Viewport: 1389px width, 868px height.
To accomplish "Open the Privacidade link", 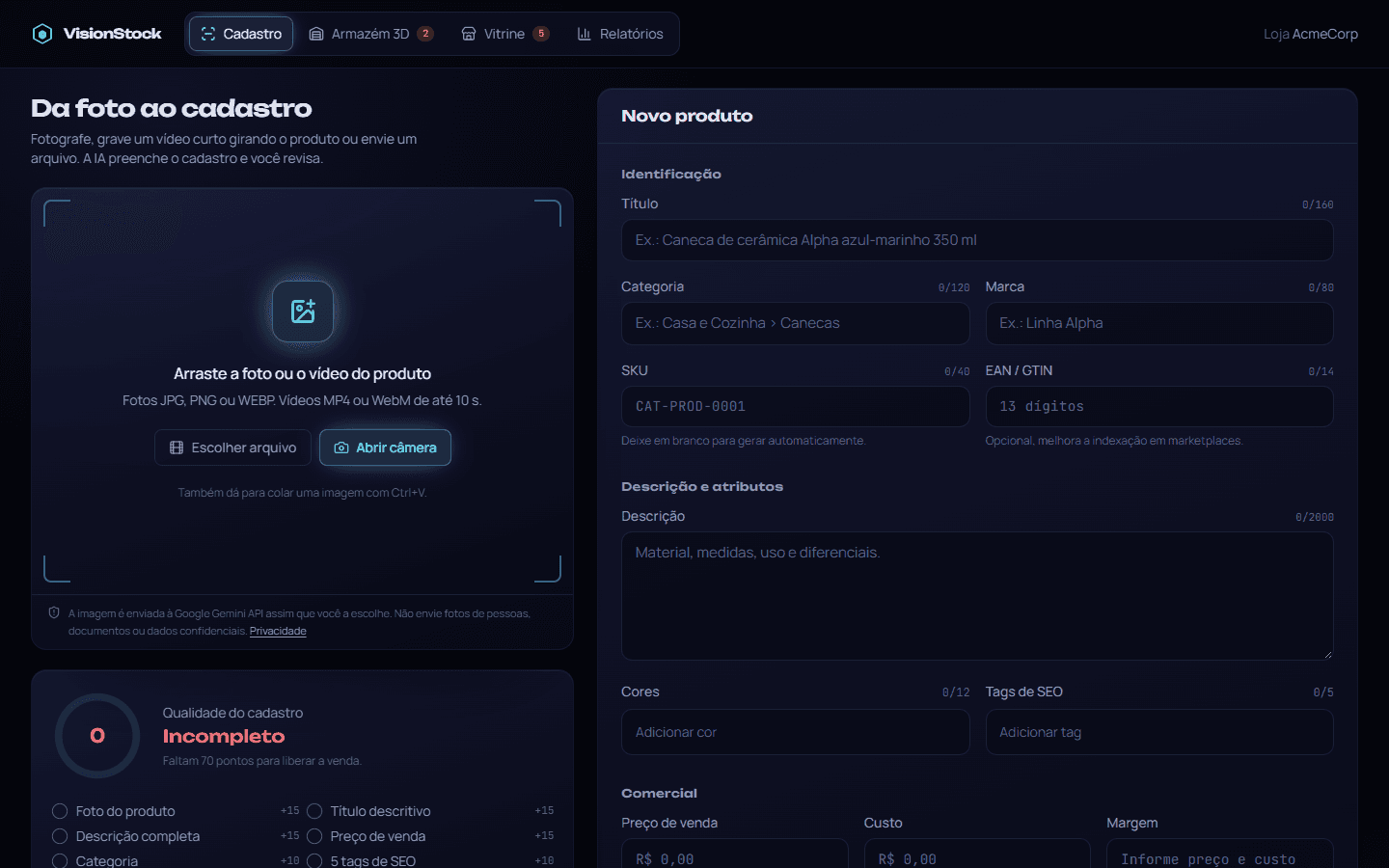I will (x=278, y=631).
